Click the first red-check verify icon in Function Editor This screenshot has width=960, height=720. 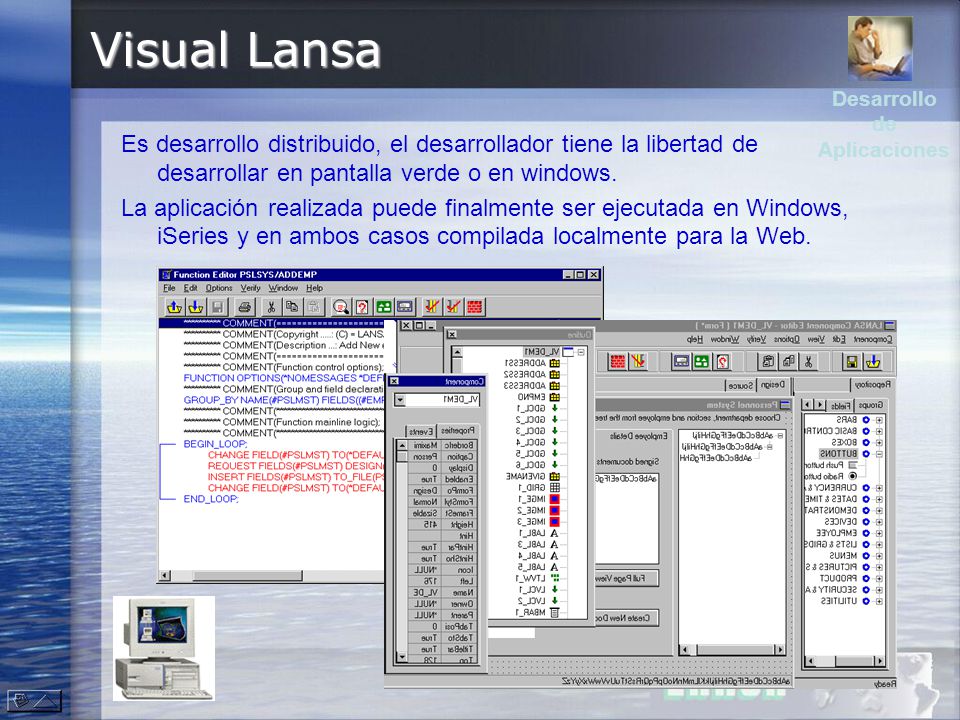coord(432,307)
